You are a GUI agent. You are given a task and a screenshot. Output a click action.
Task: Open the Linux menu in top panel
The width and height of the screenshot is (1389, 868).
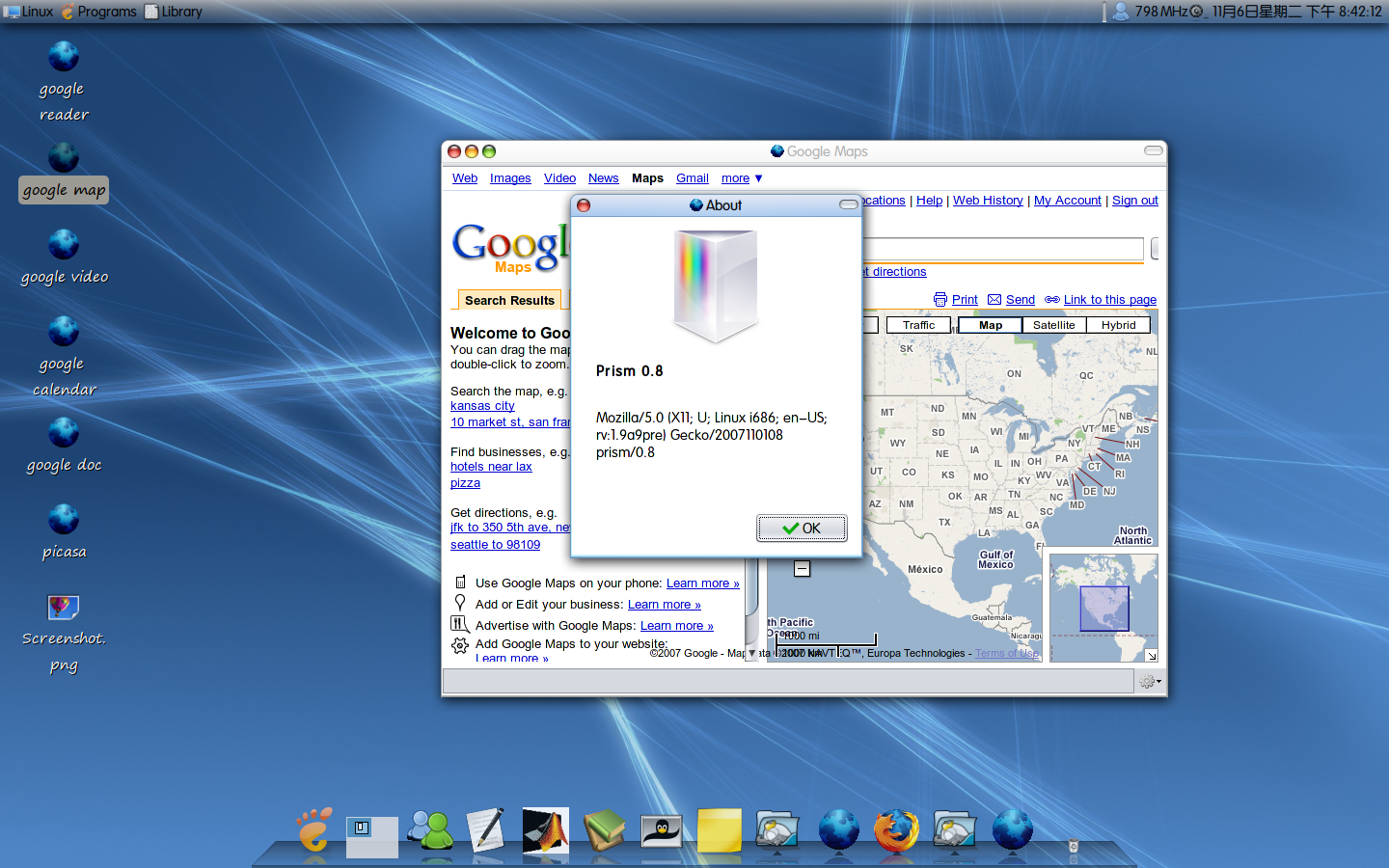(x=29, y=12)
